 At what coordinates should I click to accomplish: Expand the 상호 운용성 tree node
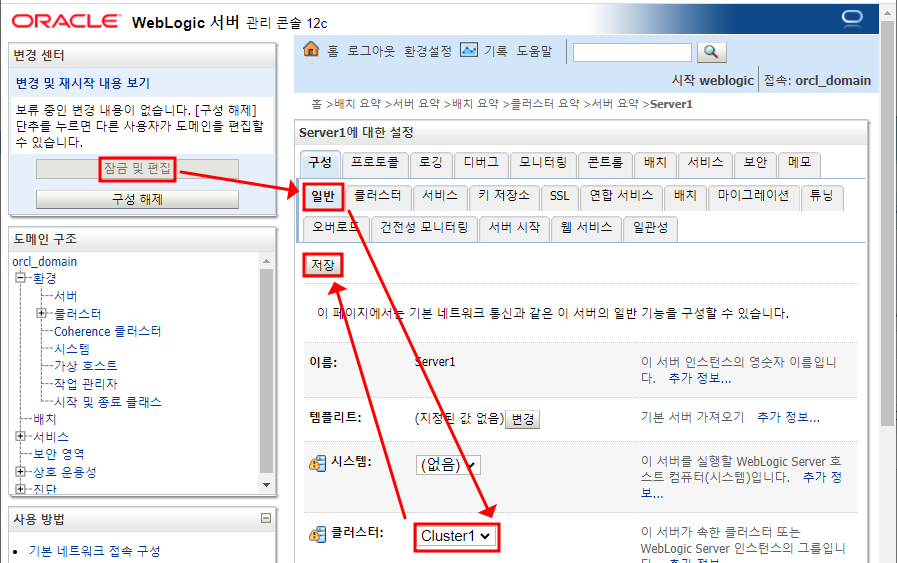tap(21, 471)
